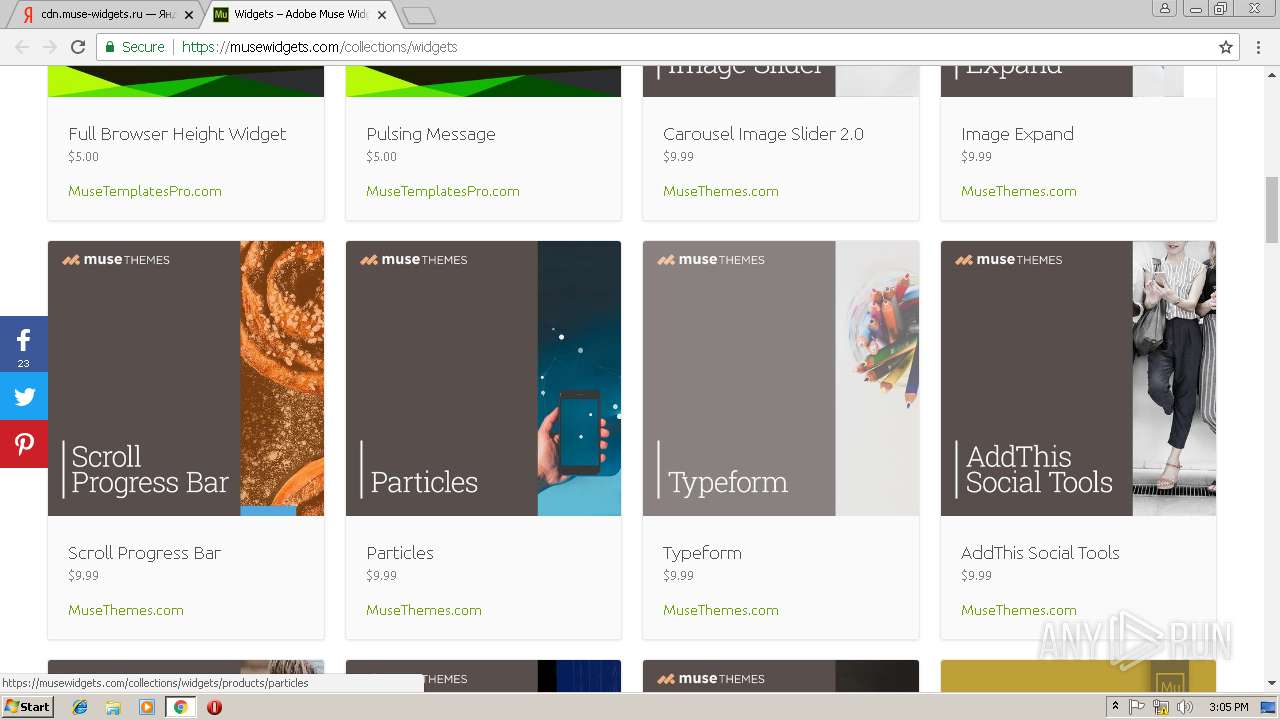This screenshot has width=1280, height=720.
Task: Launch Internet Explorer from taskbar
Action: pyautogui.click(x=80, y=707)
